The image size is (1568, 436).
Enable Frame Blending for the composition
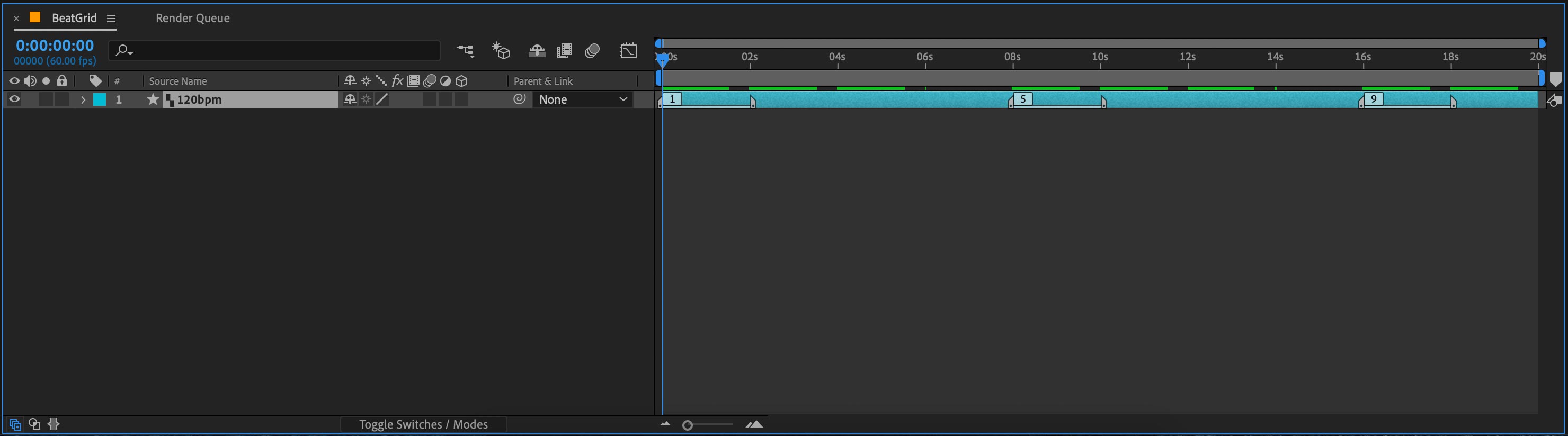click(565, 51)
